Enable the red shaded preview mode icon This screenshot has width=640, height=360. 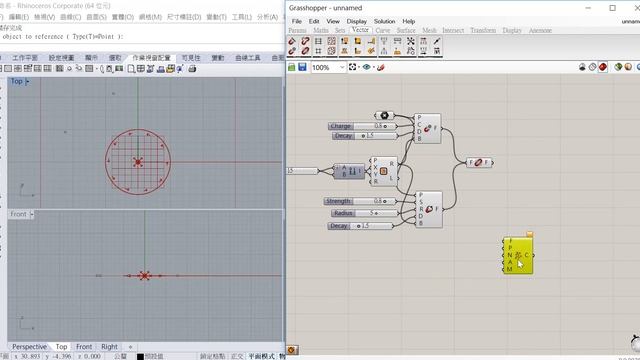[x=603, y=67]
